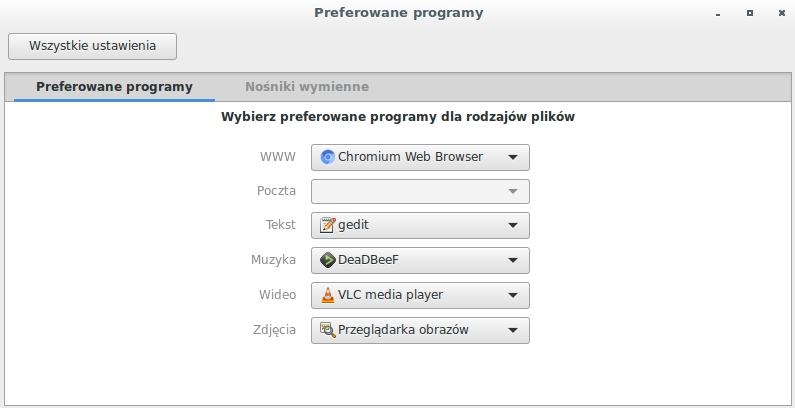Expand the WWW browser dropdown arrow

pyautogui.click(x=512, y=157)
